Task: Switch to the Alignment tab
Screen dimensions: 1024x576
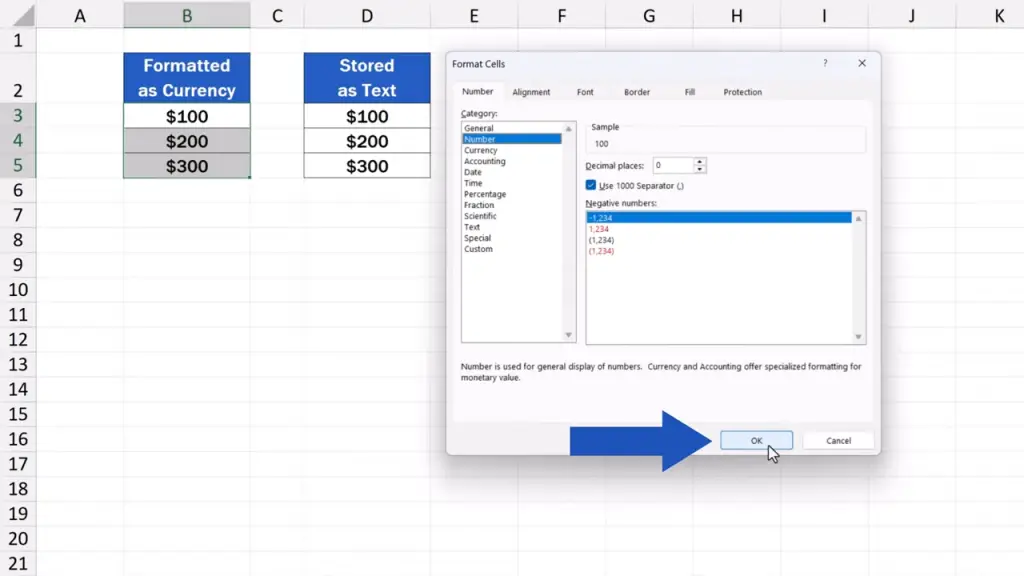Action: click(x=531, y=92)
